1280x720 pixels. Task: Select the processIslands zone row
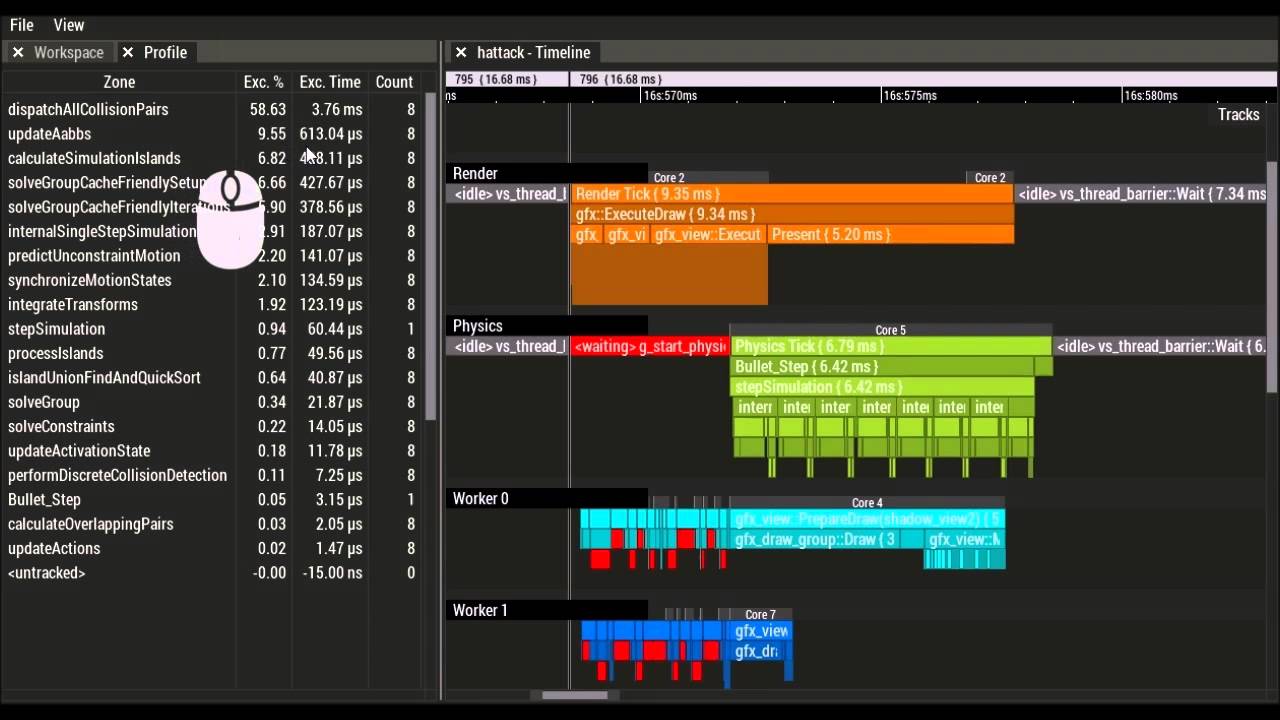tap(212, 353)
